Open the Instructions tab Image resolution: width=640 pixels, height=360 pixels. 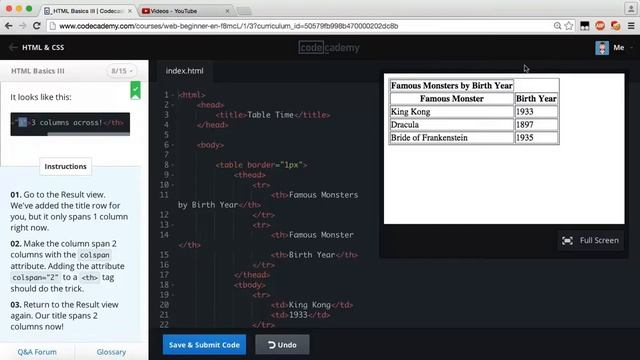tap(65, 167)
